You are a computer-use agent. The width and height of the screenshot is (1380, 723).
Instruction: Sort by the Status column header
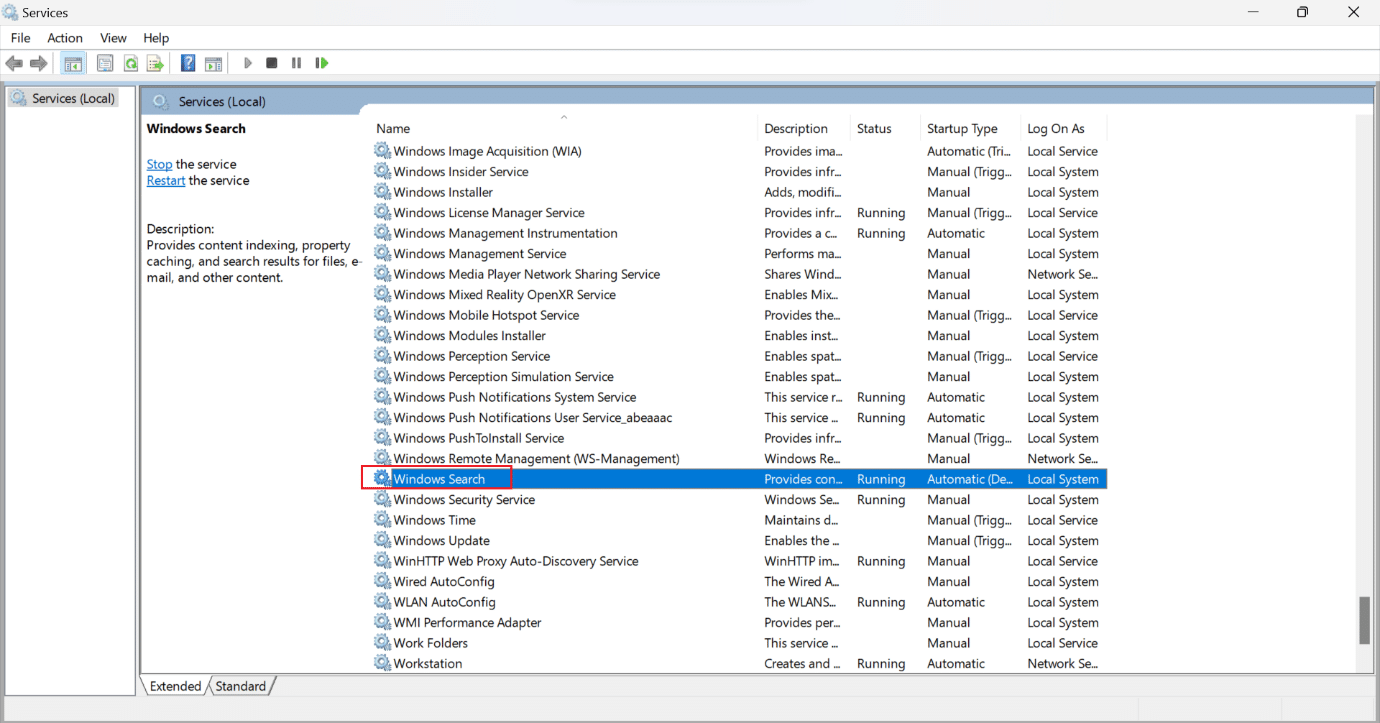click(x=886, y=128)
